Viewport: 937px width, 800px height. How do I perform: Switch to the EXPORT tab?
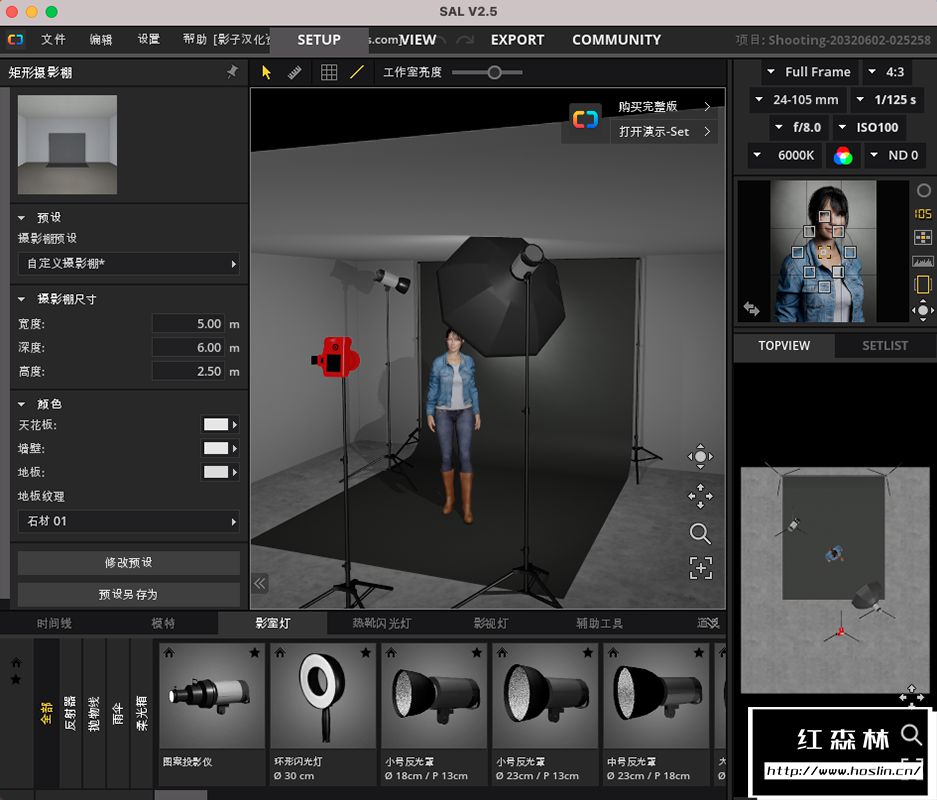(x=517, y=40)
